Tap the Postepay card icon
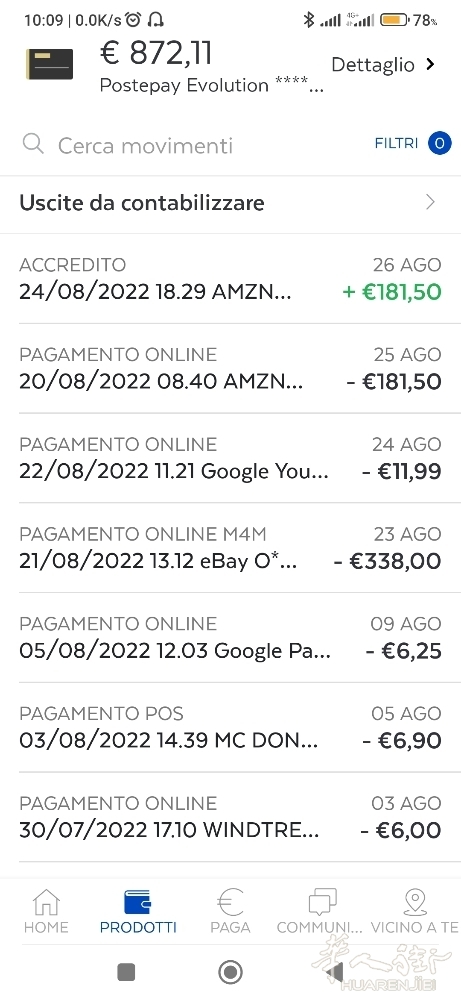This screenshot has height=1000, width=461. pyautogui.click(x=49, y=64)
